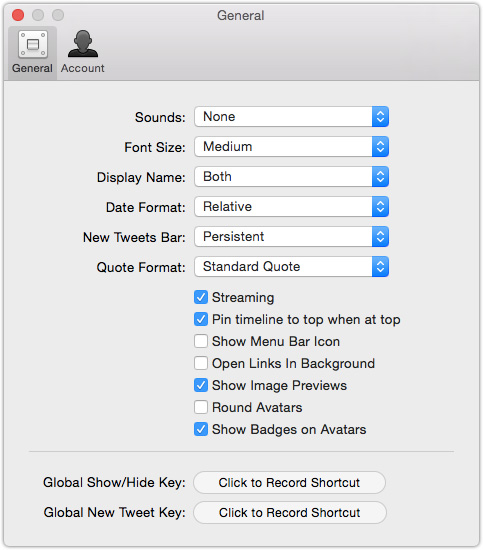Click the Global New Tweet Key: label

pos(115,513)
